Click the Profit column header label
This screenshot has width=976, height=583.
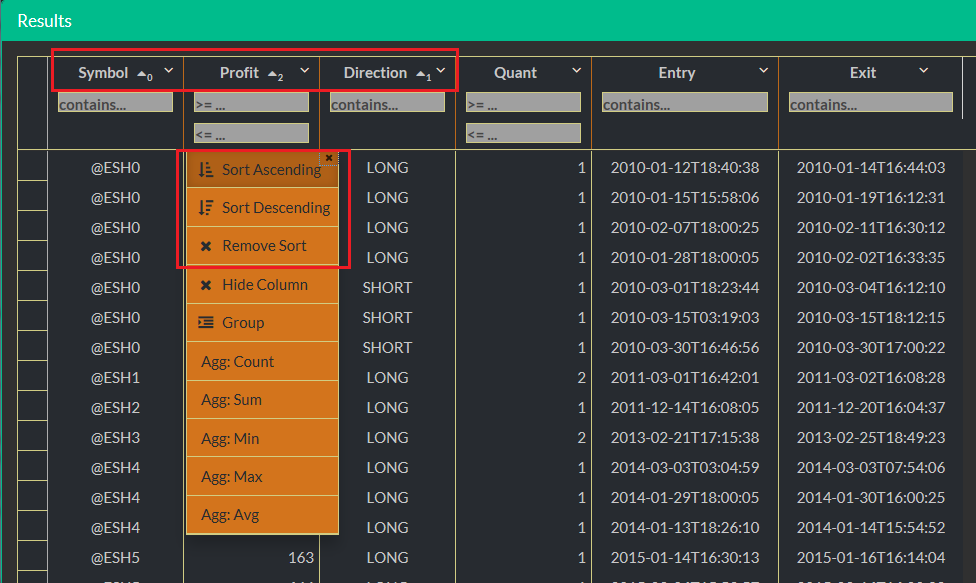tap(239, 73)
